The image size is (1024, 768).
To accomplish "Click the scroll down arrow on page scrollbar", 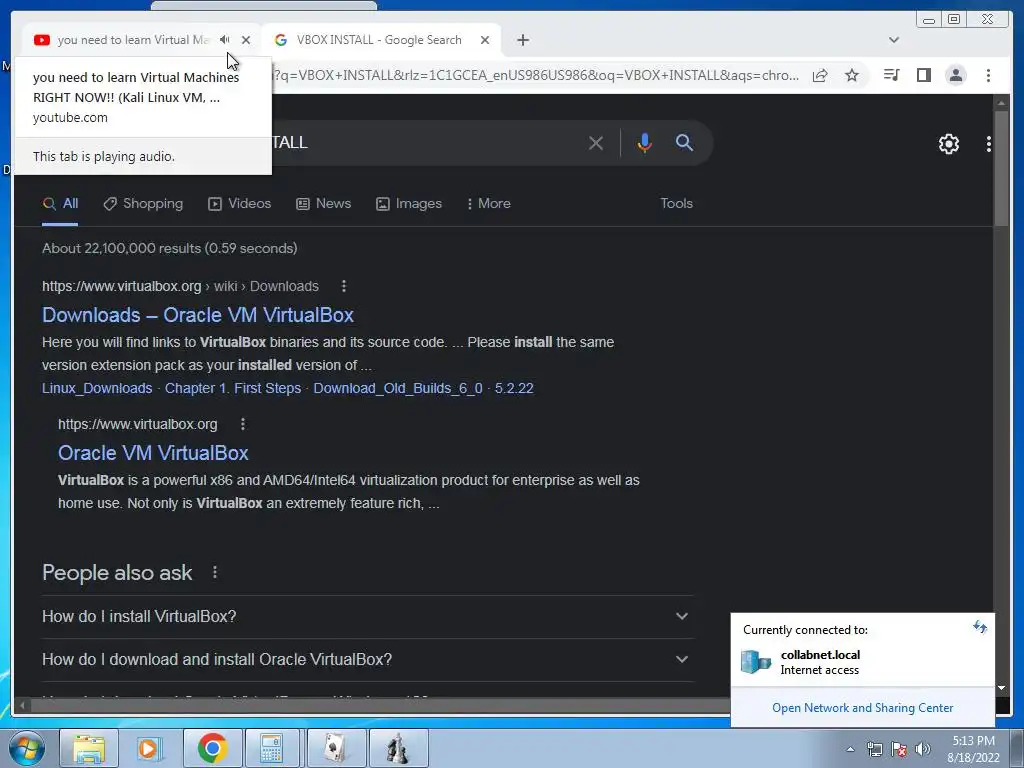I will 1001,688.
